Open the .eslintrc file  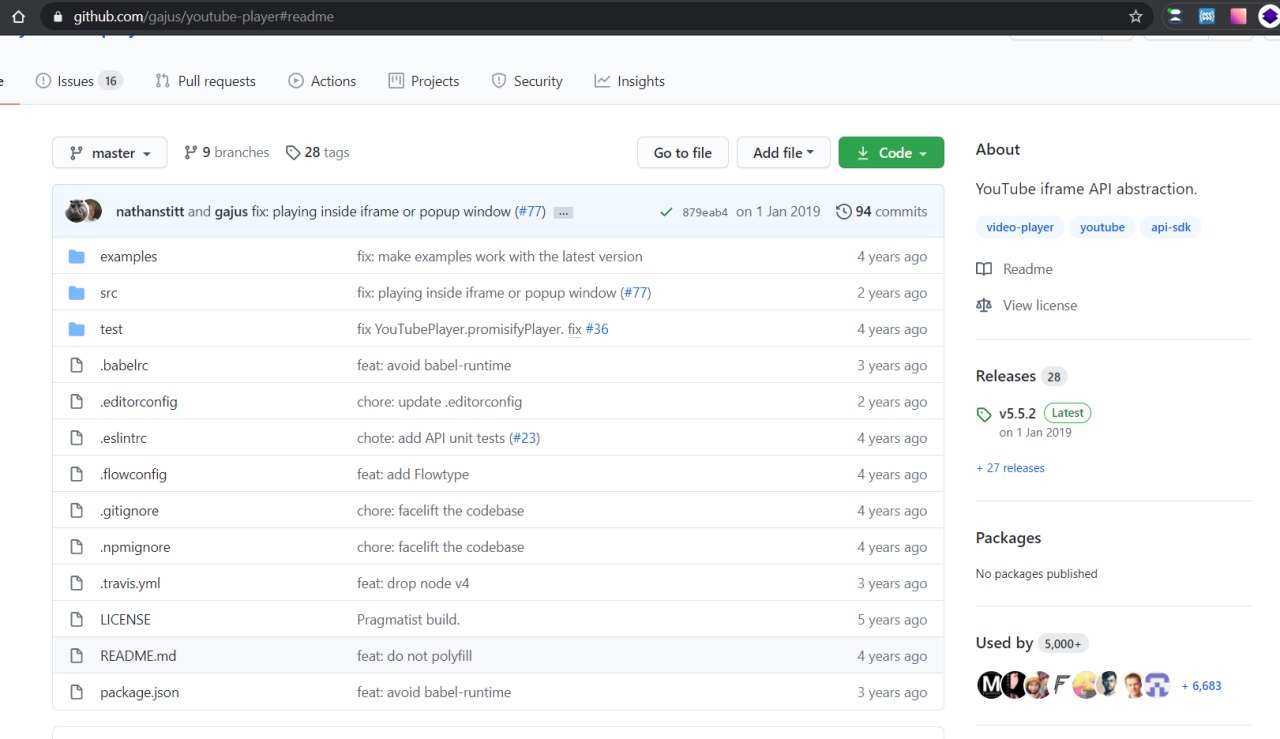coord(123,438)
